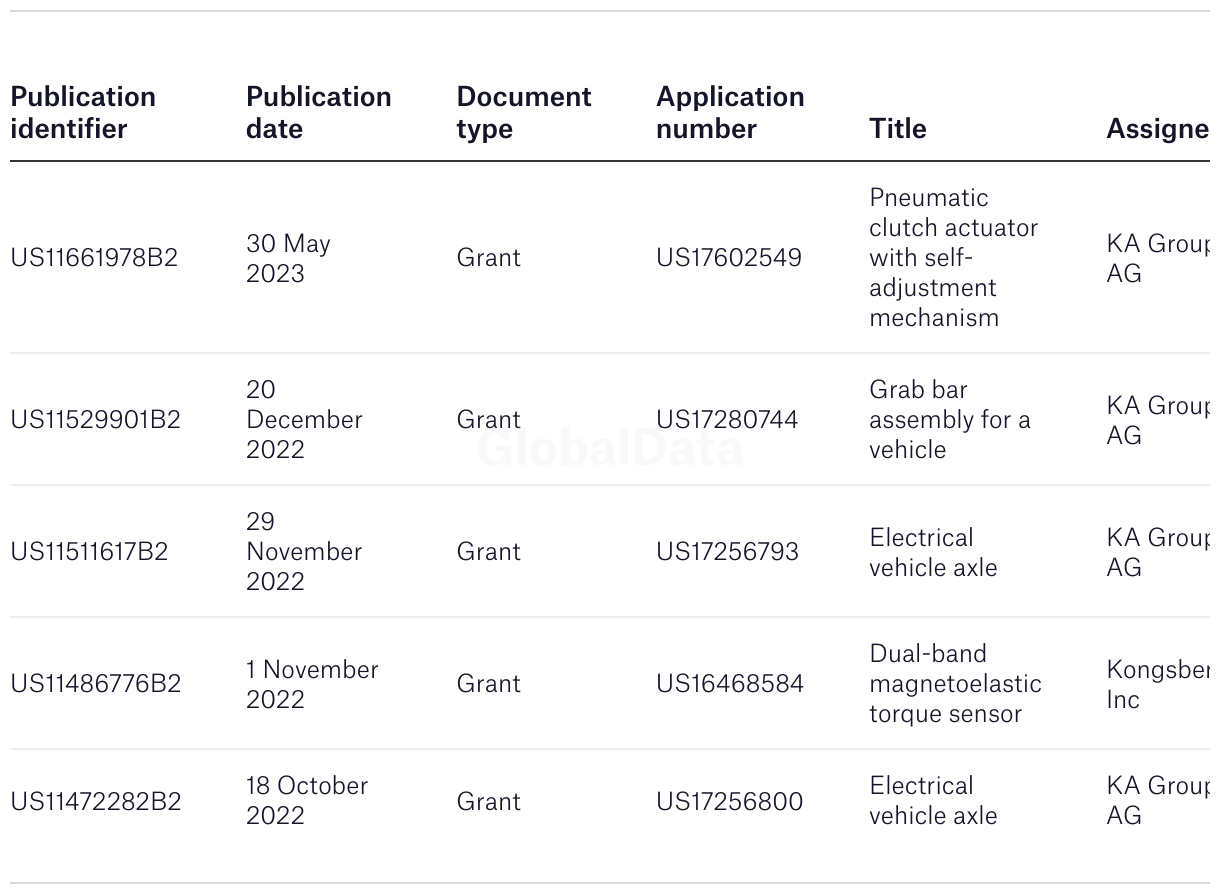Click the 30 May 2023 date cell
Viewport: 1220px width, 894px height.
point(288,257)
